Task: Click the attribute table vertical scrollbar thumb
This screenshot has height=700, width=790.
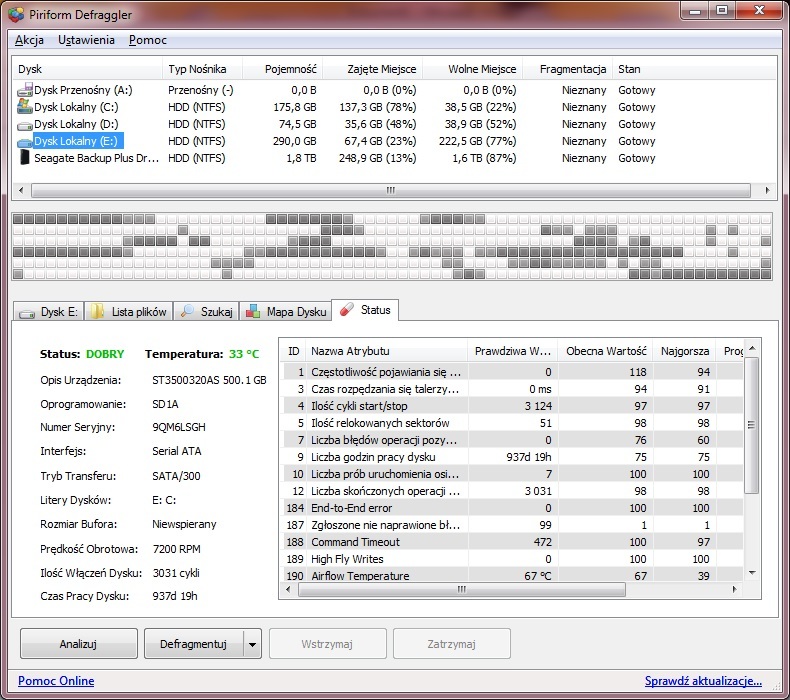Action: pyautogui.click(x=751, y=425)
